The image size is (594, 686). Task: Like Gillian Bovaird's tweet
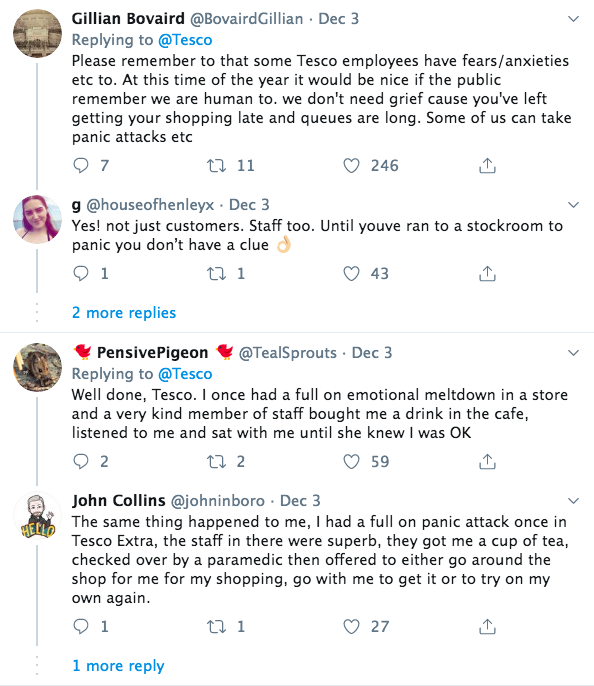click(351, 166)
